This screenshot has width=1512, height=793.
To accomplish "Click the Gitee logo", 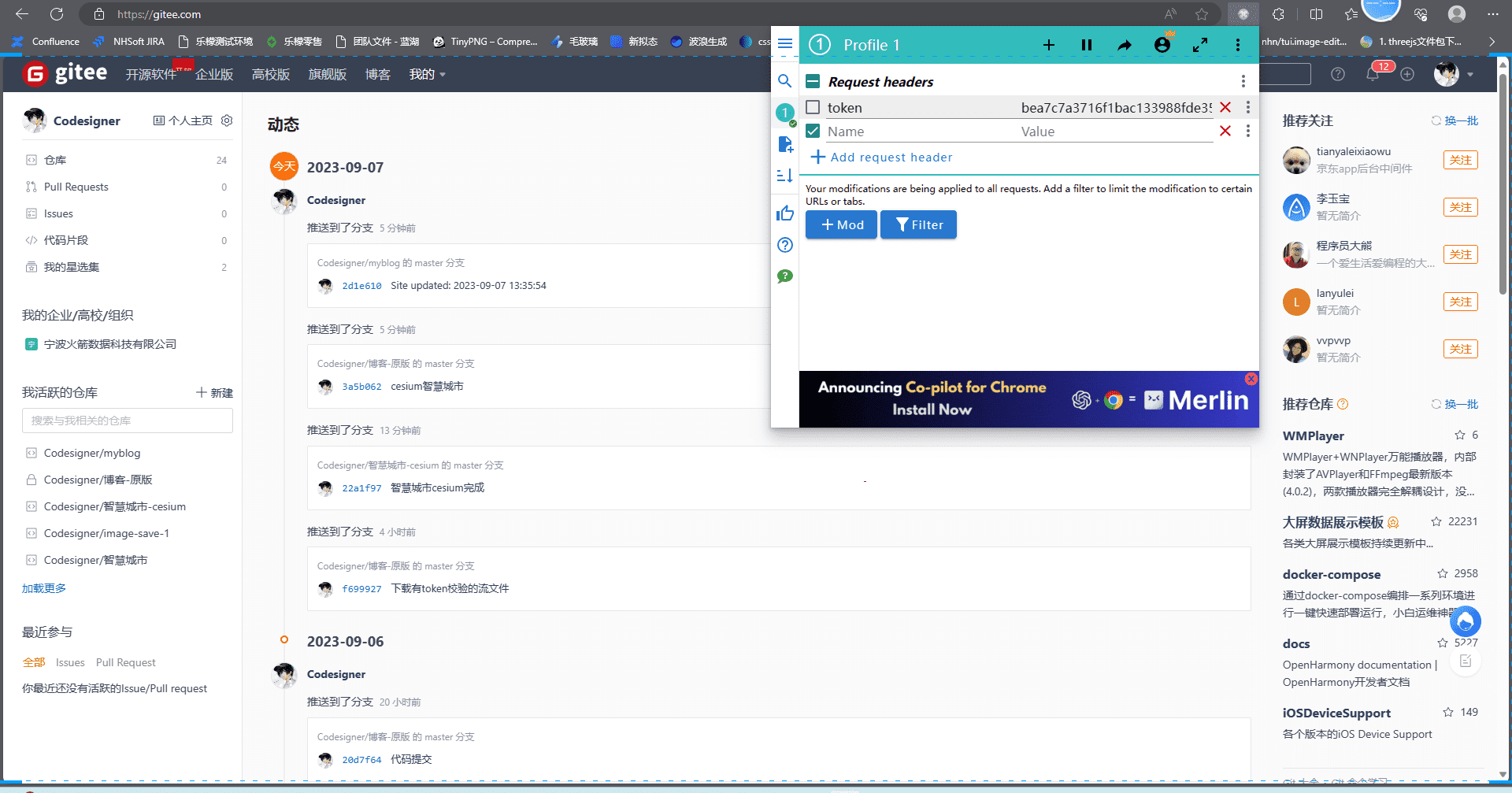I will [65, 73].
